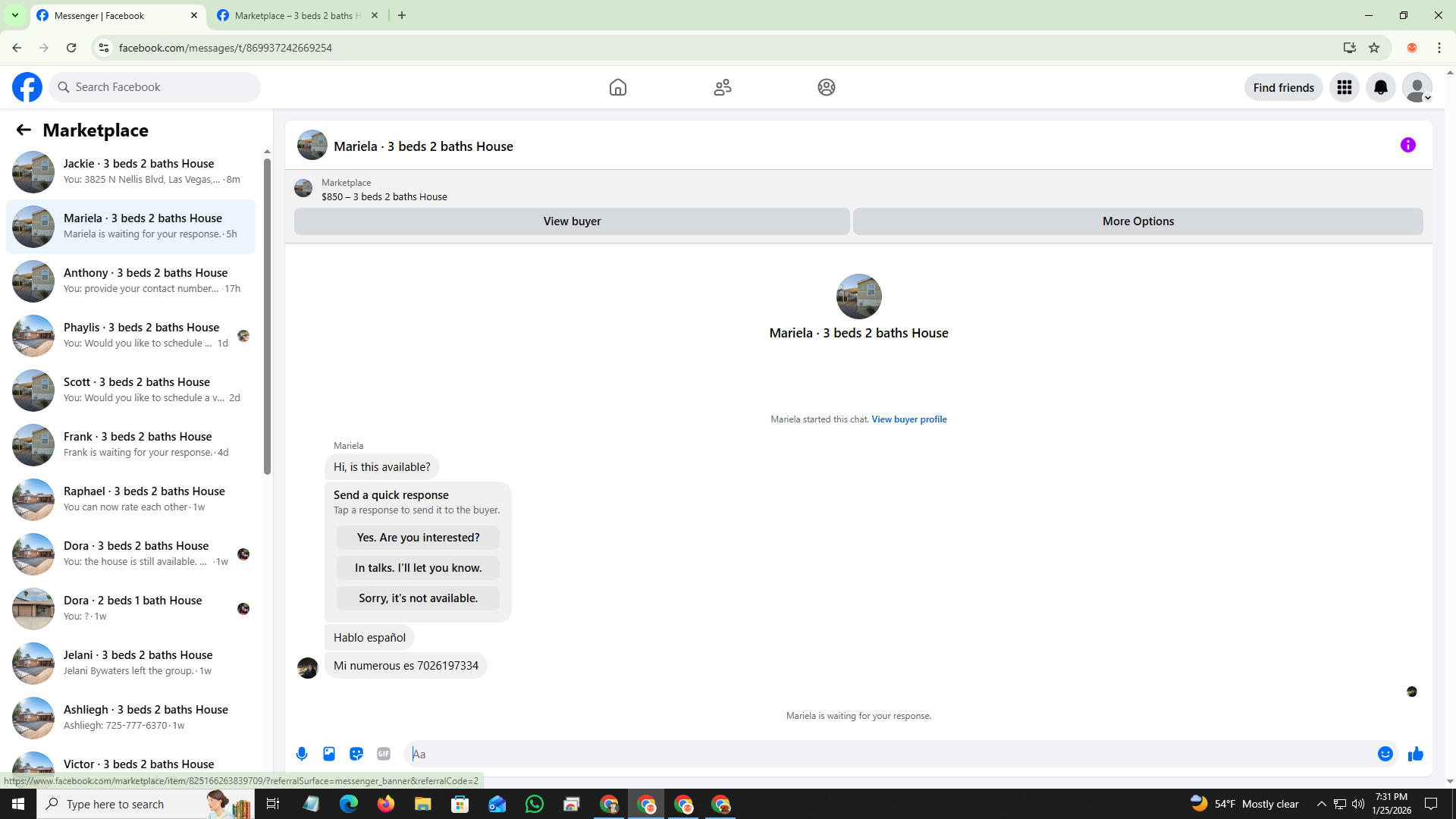1456x819 pixels.
Task: Click the Find friends button
Action: (1284, 87)
